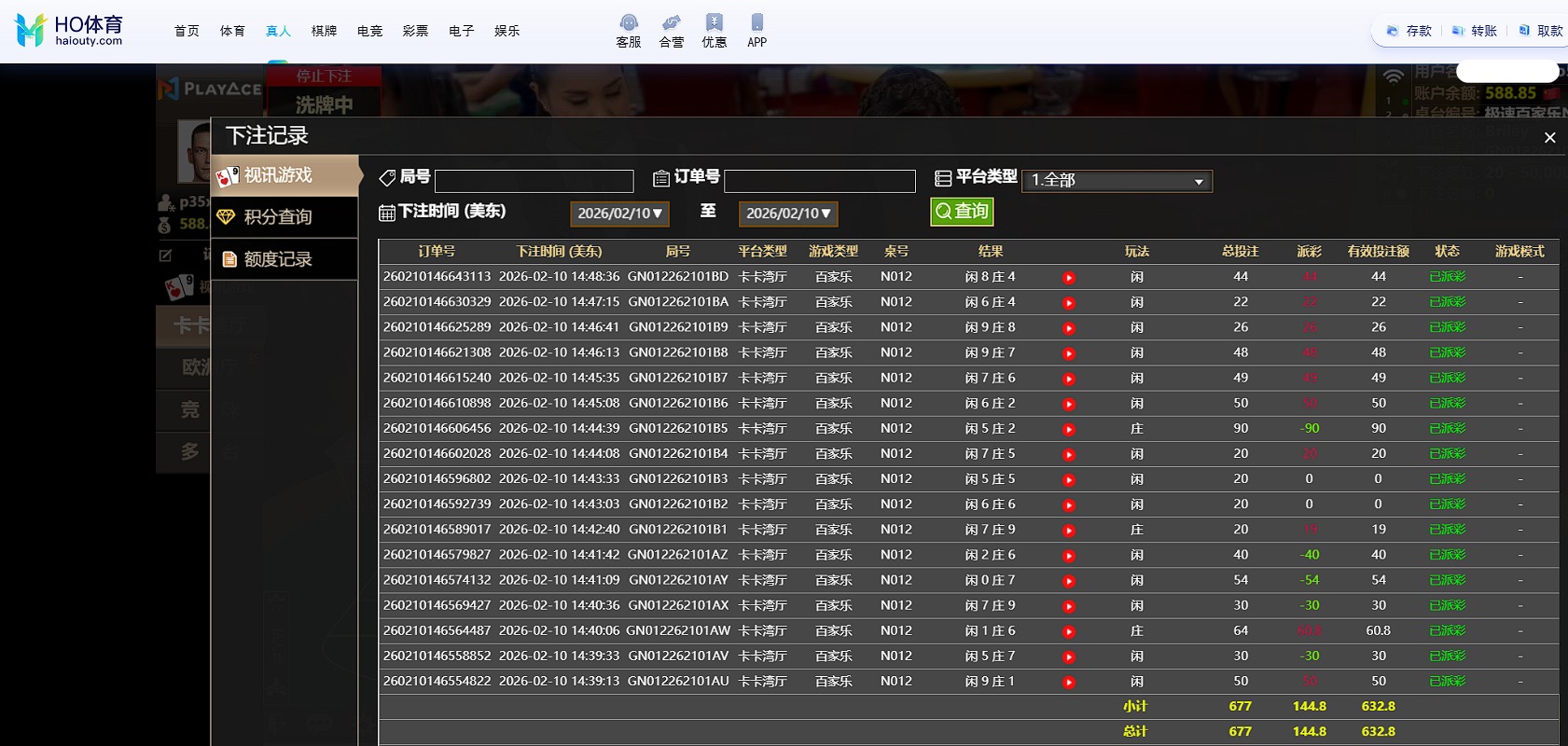The width and height of the screenshot is (1568, 746).
Task: Close the 下注记录 dialog
Action: click(x=1549, y=138)
